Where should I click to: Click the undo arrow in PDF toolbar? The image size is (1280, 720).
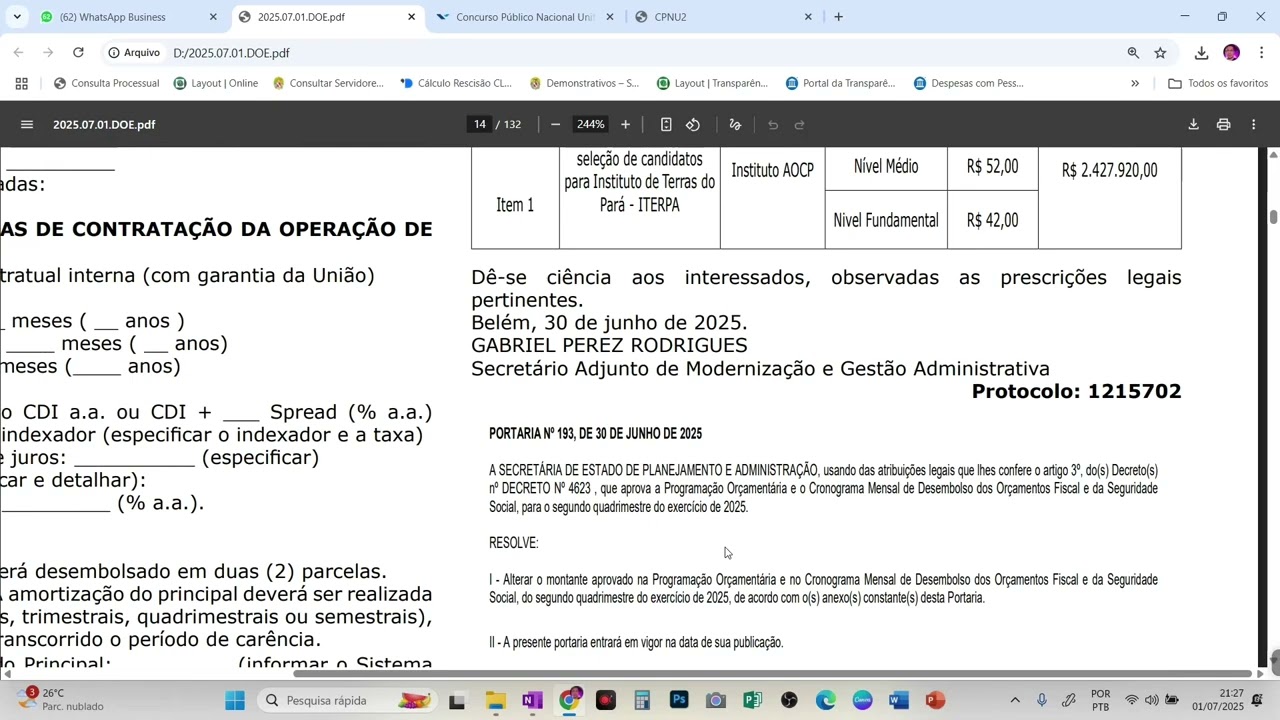coord(773,125)
